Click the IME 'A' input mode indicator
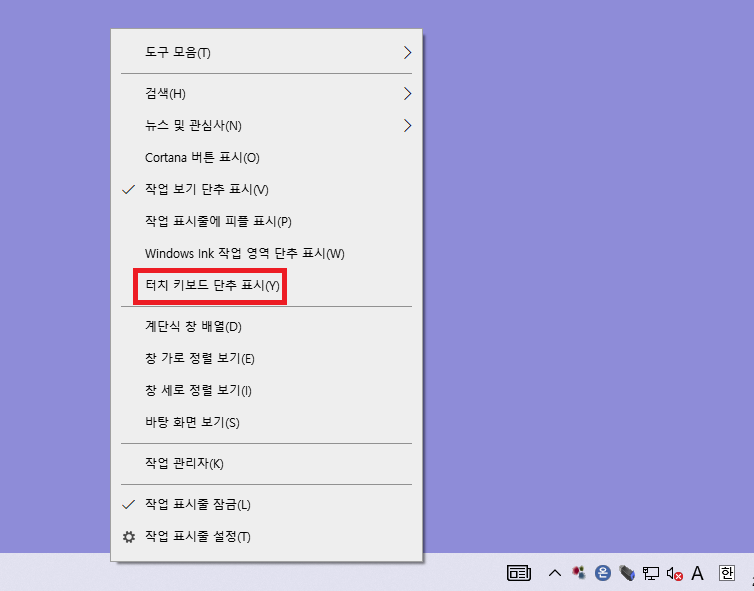 [697, 573]
